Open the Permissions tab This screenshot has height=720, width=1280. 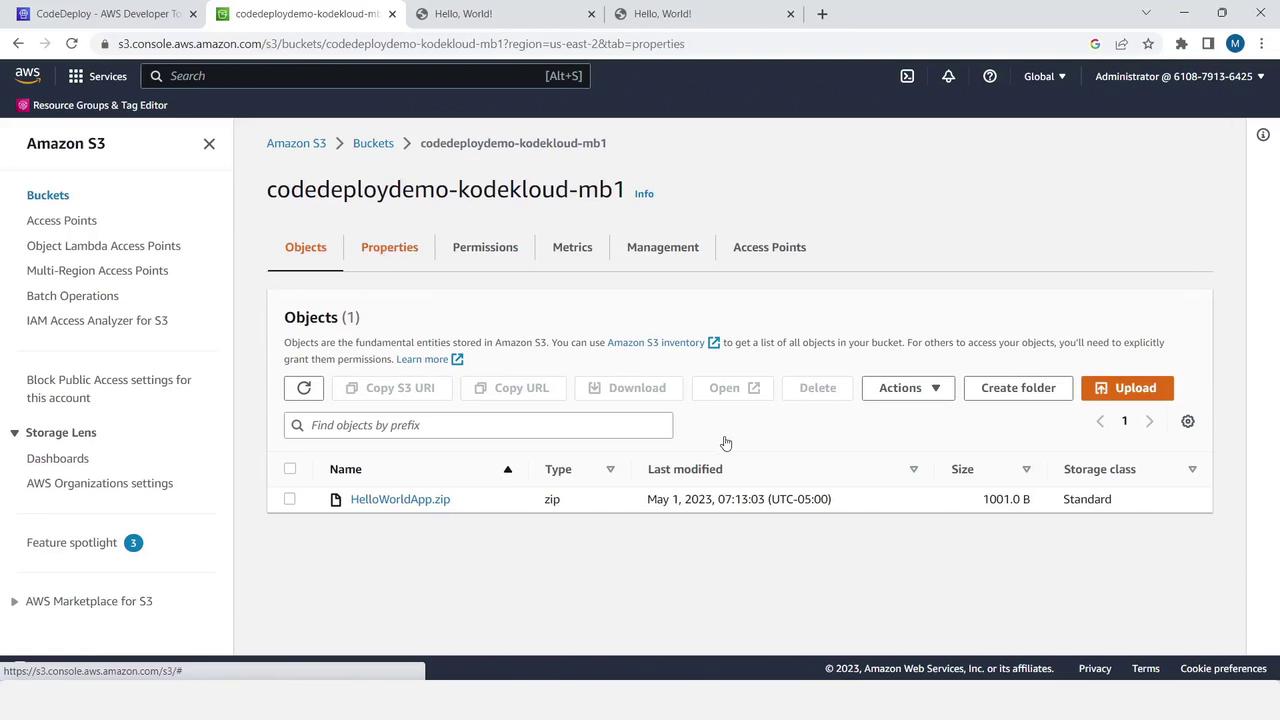click(485, 247)
